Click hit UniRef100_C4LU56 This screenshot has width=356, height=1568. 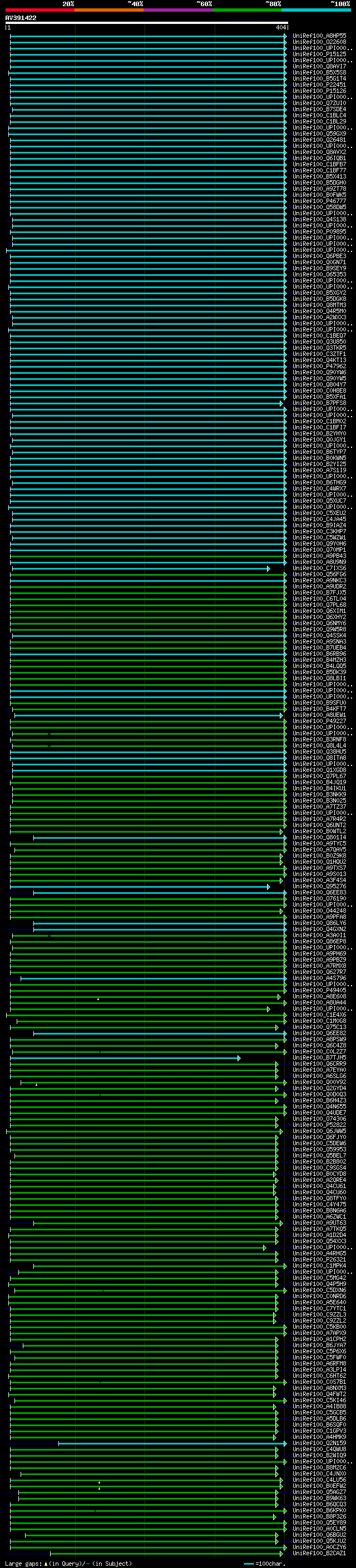[319, 1480]
